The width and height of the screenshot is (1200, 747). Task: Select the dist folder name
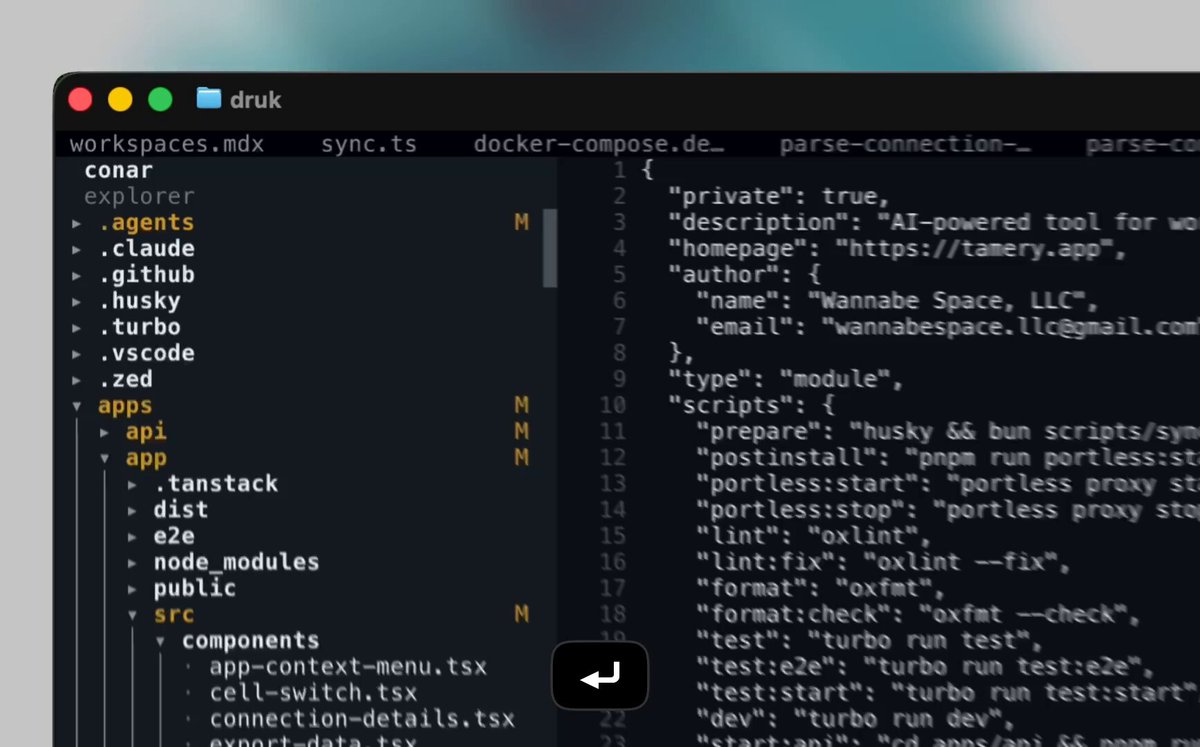pyautogui.click(x=181, y=510)
